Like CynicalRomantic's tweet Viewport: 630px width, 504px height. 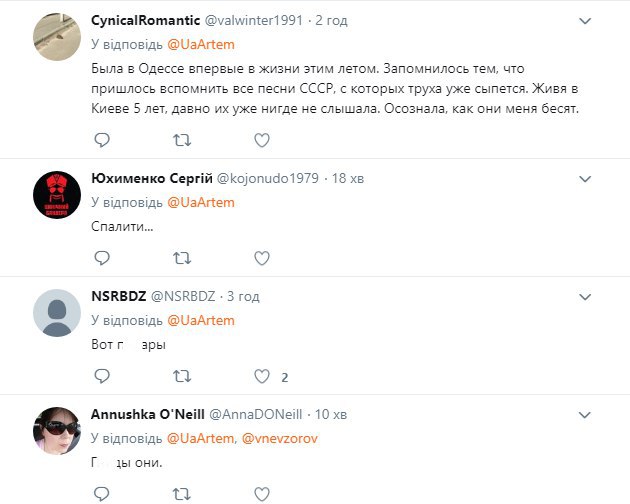(262, 139)
